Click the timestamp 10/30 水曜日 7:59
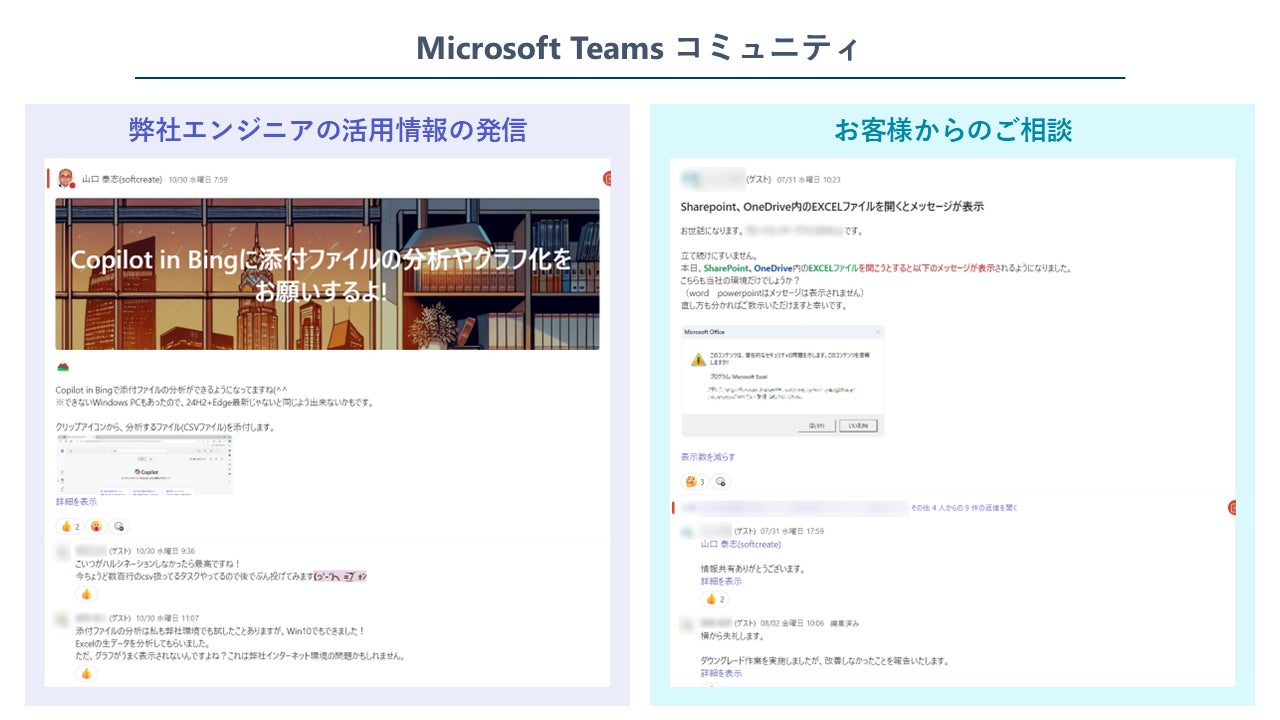 tap(198, 180)
